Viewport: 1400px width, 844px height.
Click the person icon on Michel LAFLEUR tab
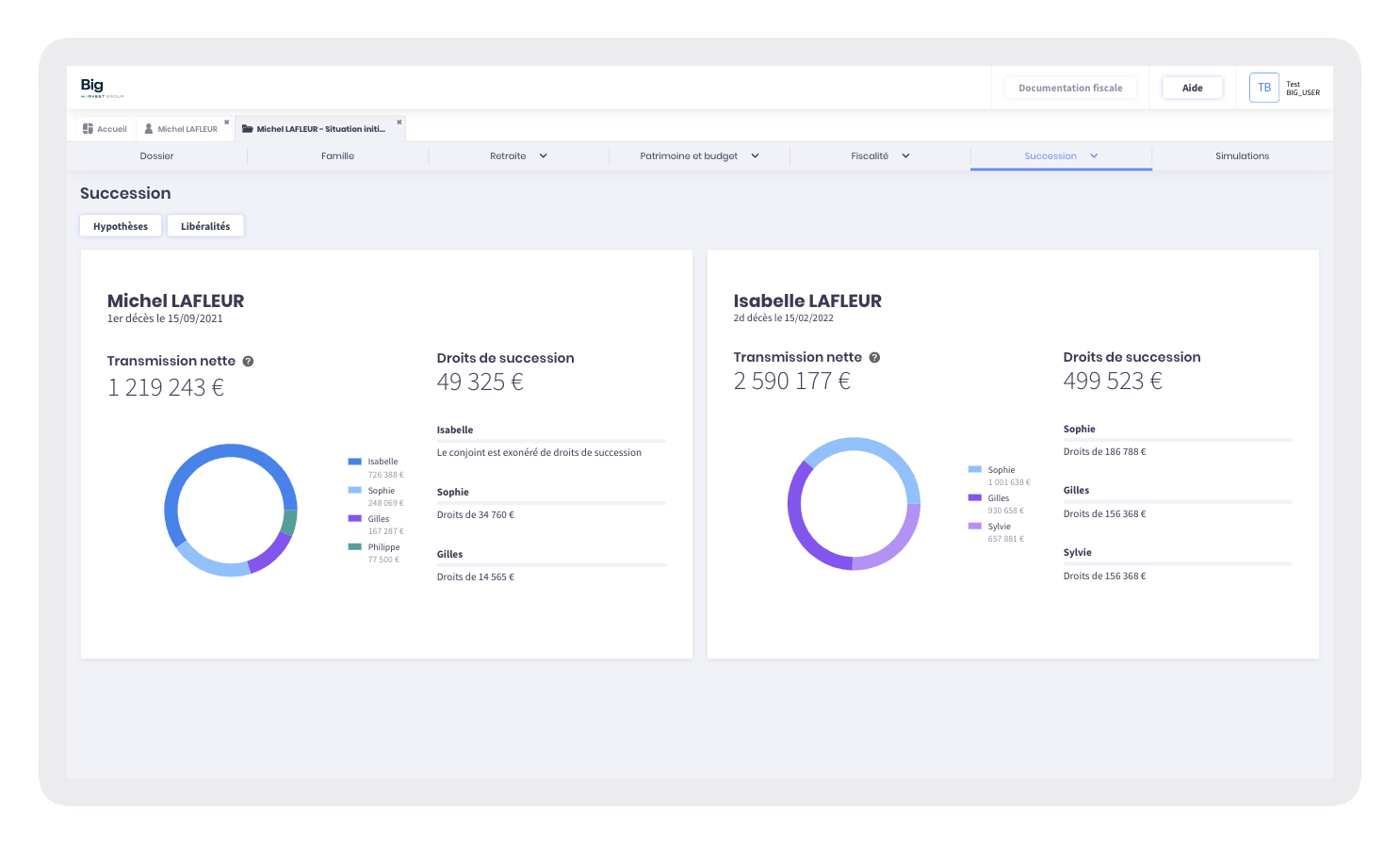[149, 129]
